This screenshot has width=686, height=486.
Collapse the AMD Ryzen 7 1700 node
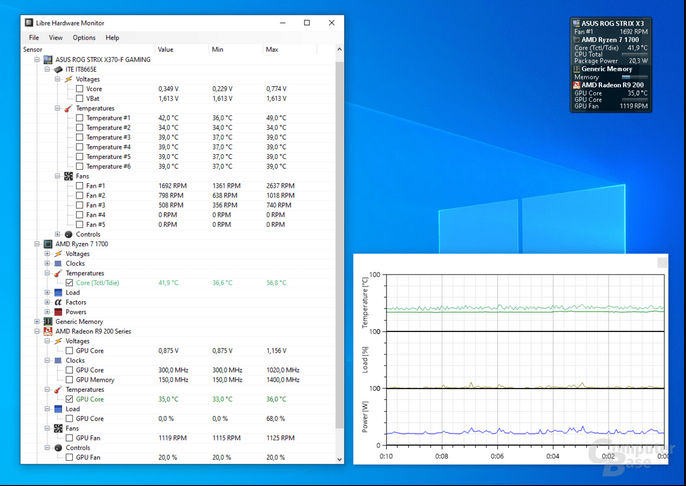(x=37, y=244)
